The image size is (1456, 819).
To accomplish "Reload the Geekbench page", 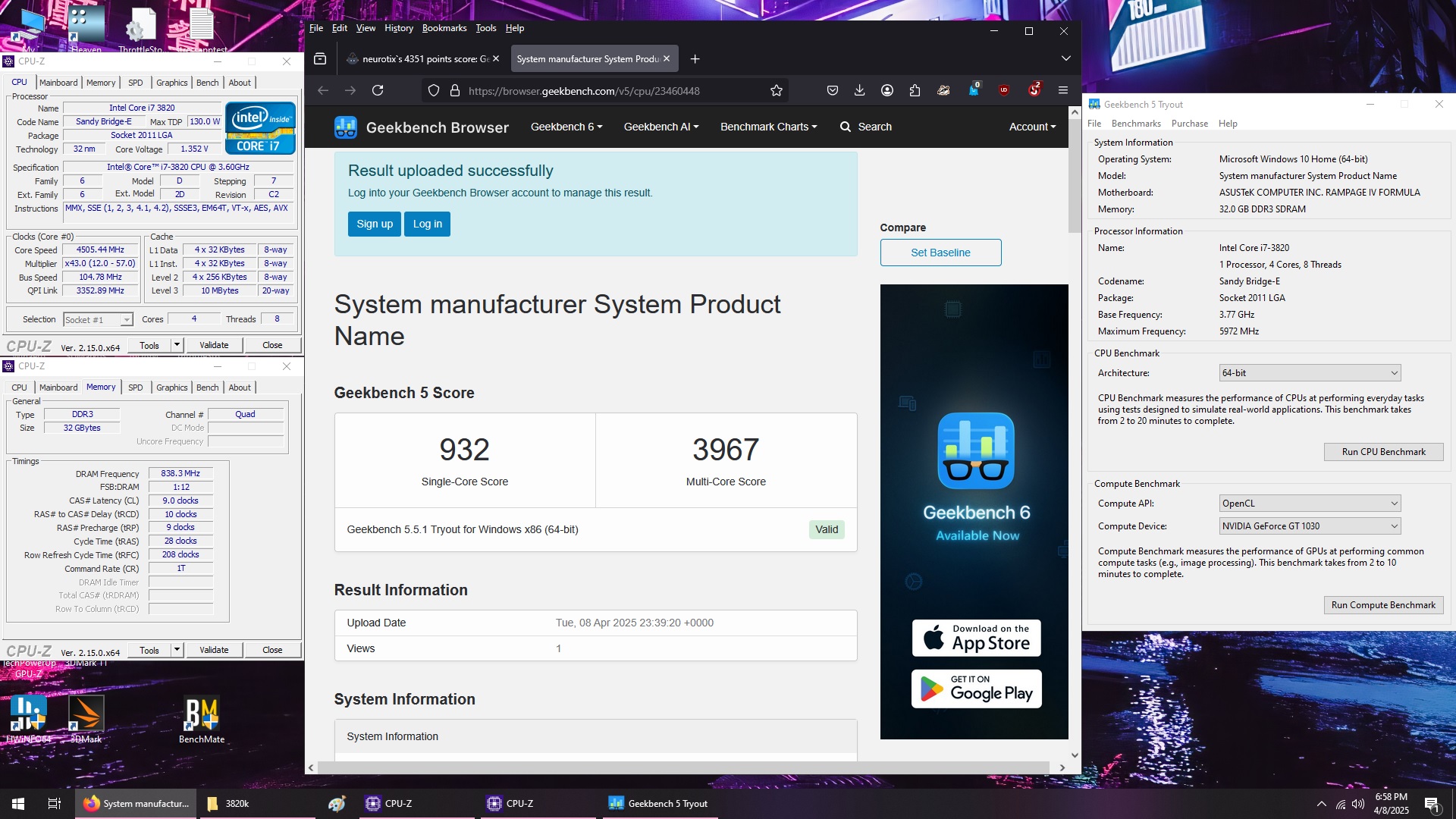I will (378, 90).
